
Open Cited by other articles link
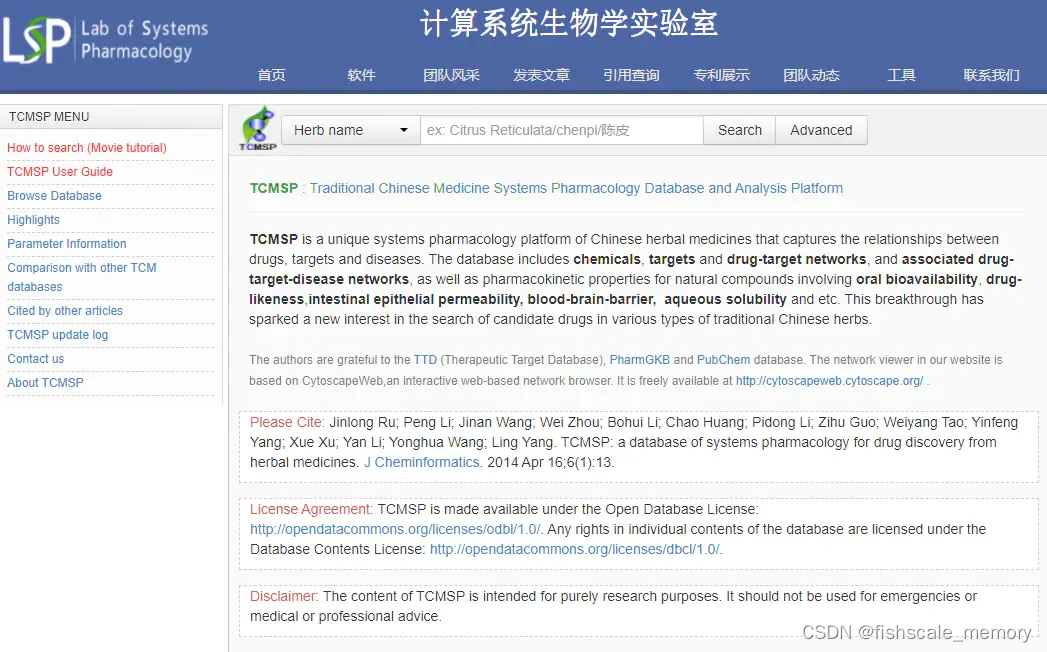pyautogui.click(x=65, y=311)
